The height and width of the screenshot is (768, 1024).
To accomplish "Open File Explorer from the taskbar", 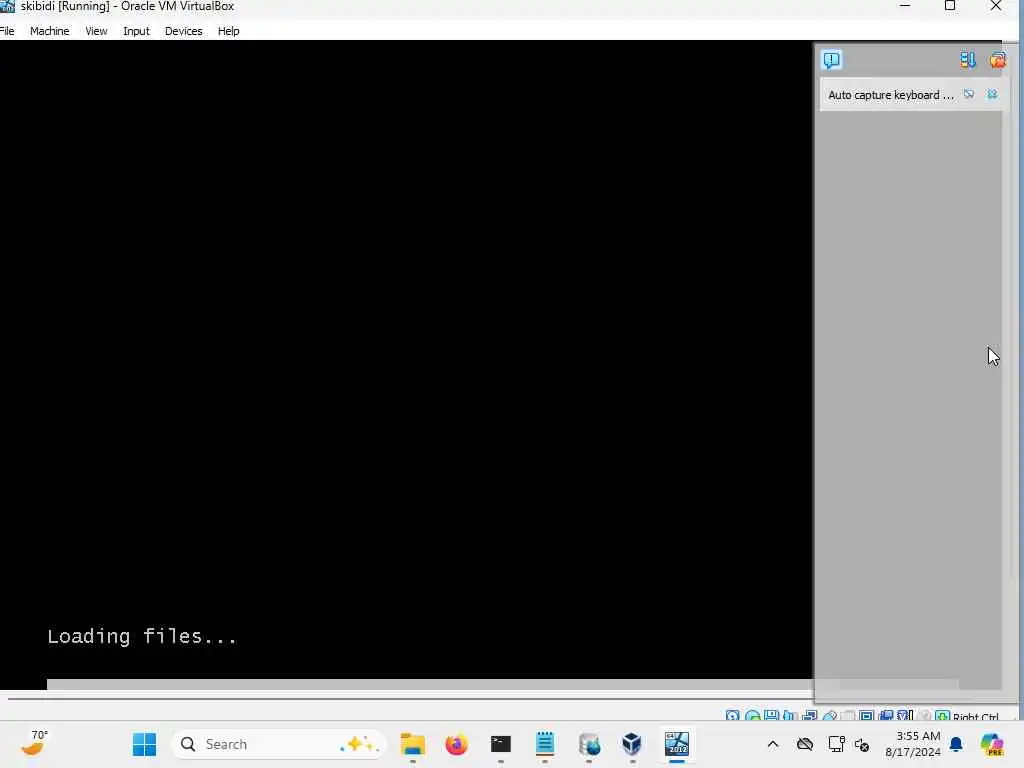I will [x=413, y=744].
